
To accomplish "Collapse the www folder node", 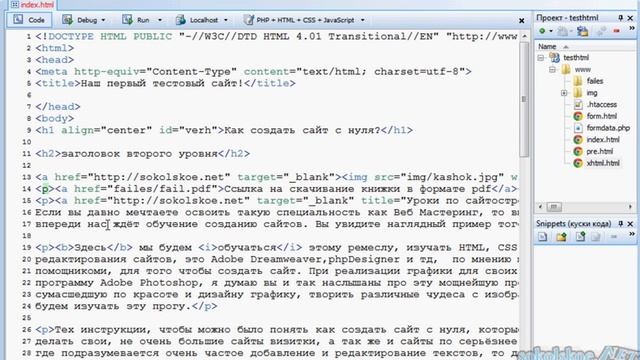I will coord(552,70).
